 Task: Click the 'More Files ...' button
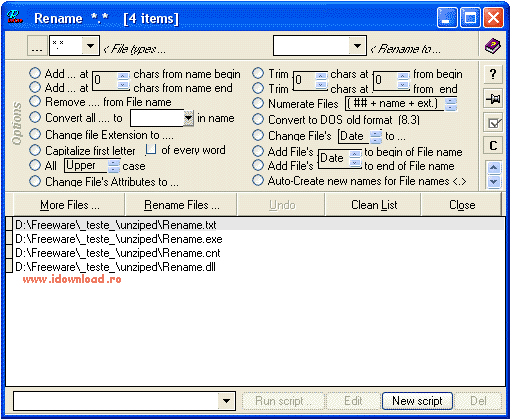(69, 205)
